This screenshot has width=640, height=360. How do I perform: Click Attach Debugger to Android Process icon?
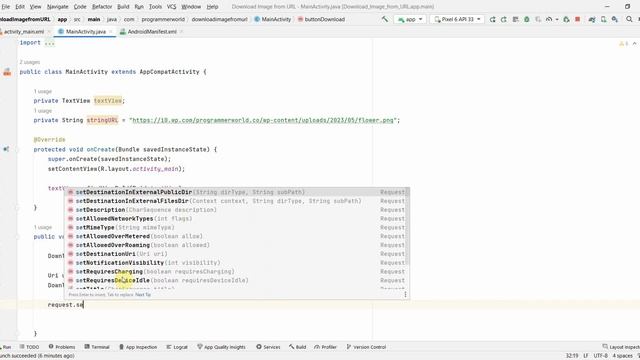pos(566,19)
